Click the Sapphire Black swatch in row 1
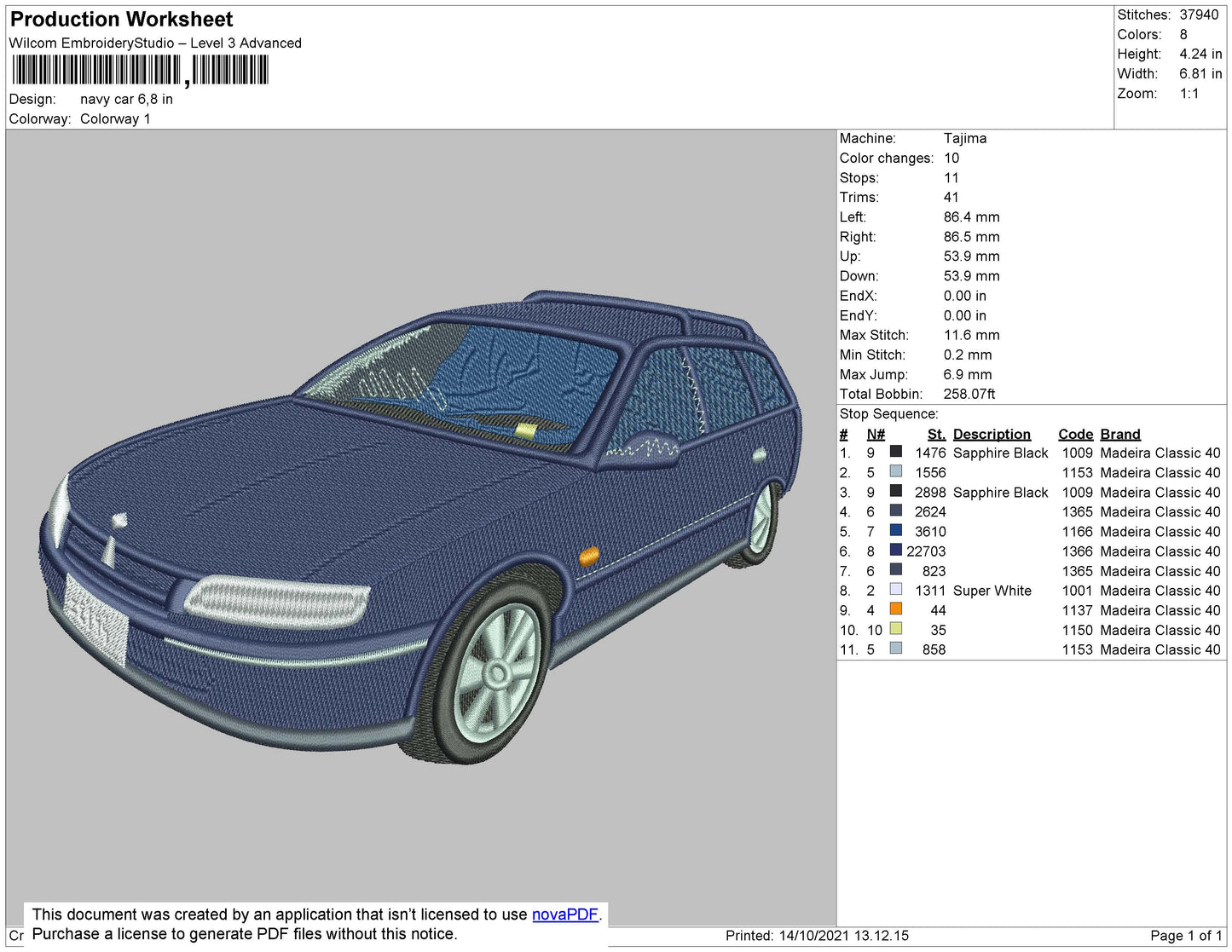Screen dimensions: 1232x952 896,452
